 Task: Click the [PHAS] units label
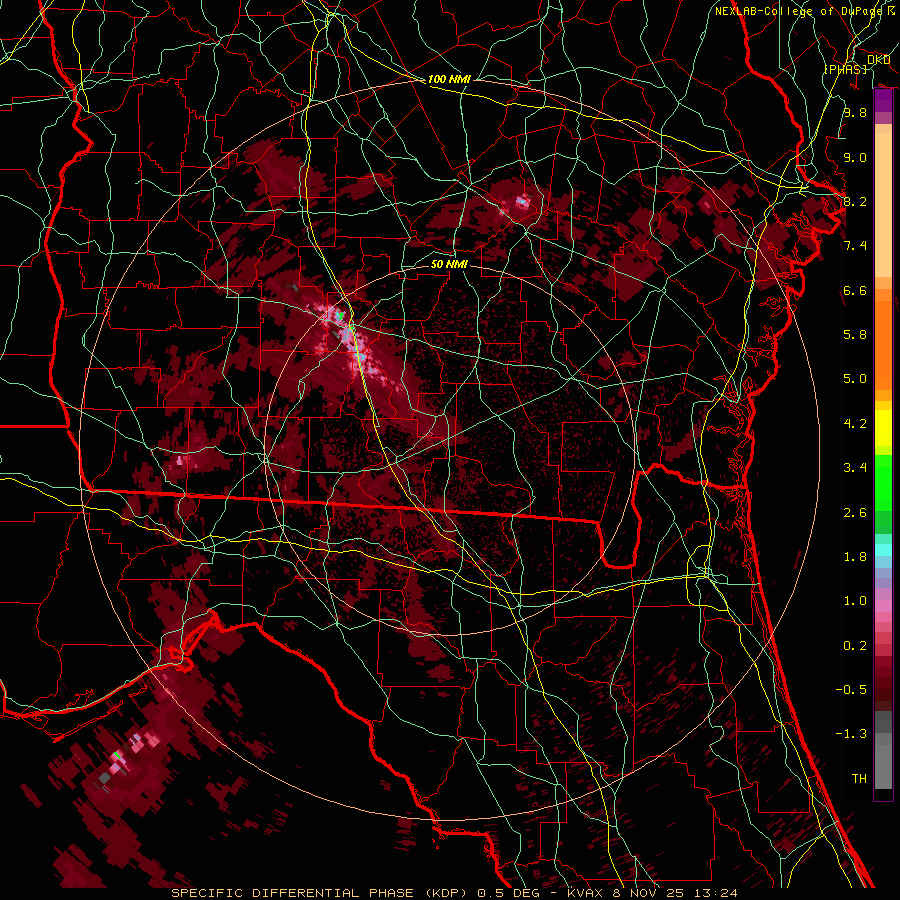pyautogui.click(x=846, y=69)
